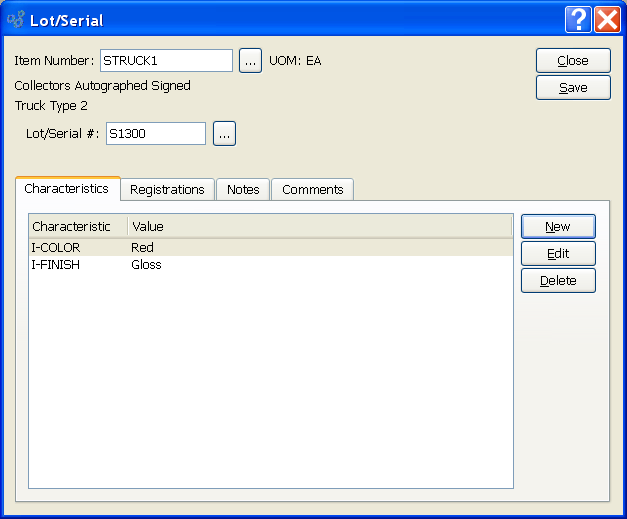This screenshot has height=519, width=627.
Task: Focus the Item Number field
Action: tap(166, 61)
